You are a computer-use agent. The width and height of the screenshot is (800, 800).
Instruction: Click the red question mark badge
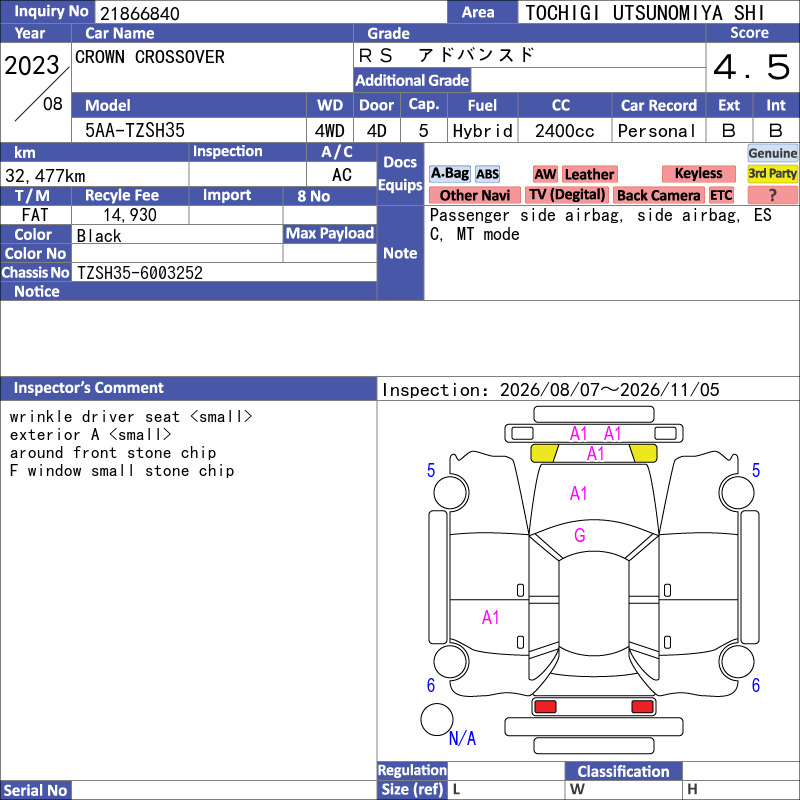[x=772, y=195]
